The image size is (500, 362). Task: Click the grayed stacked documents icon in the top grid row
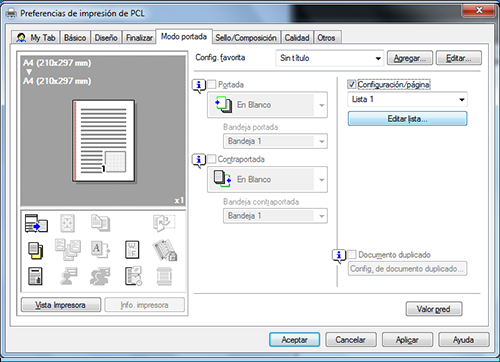point(100,223)
